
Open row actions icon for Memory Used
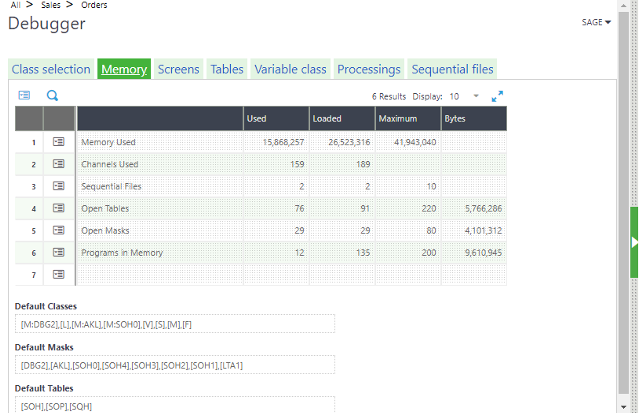click(59, 142)
